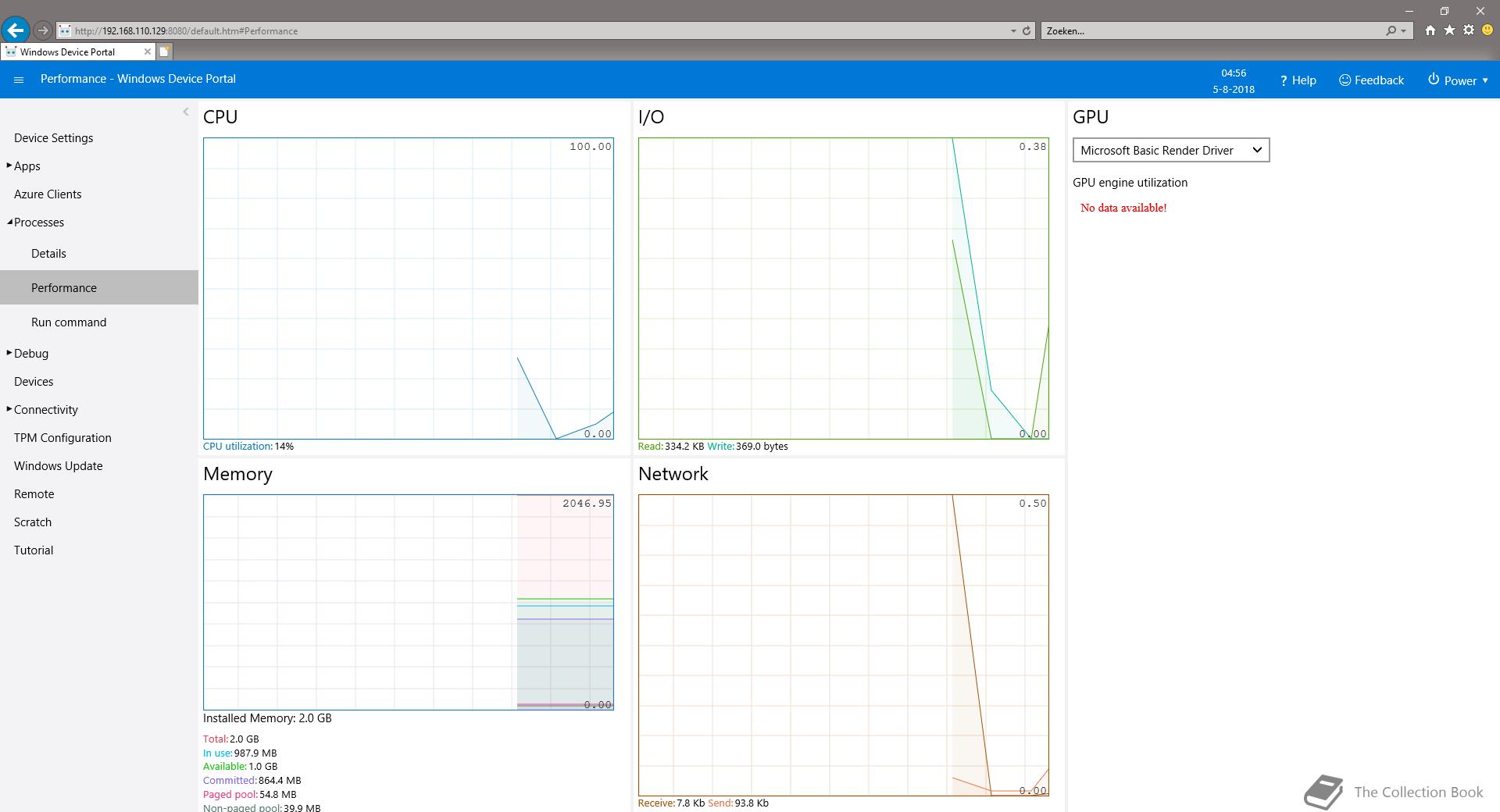Image resolution: width=1500 pixels, height=812 pixels.
Task: Open browser tools gear icon
Action: coord(1469,30)
